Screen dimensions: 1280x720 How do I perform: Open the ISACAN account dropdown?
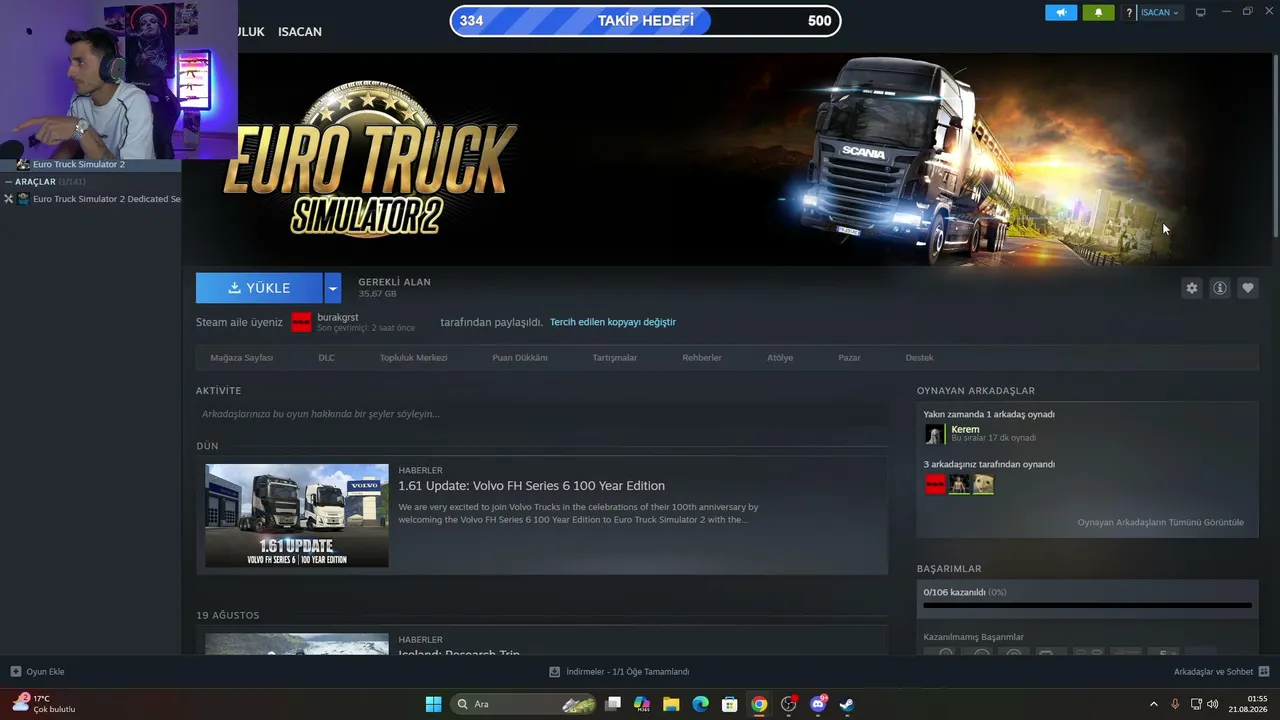(1160, 13)
